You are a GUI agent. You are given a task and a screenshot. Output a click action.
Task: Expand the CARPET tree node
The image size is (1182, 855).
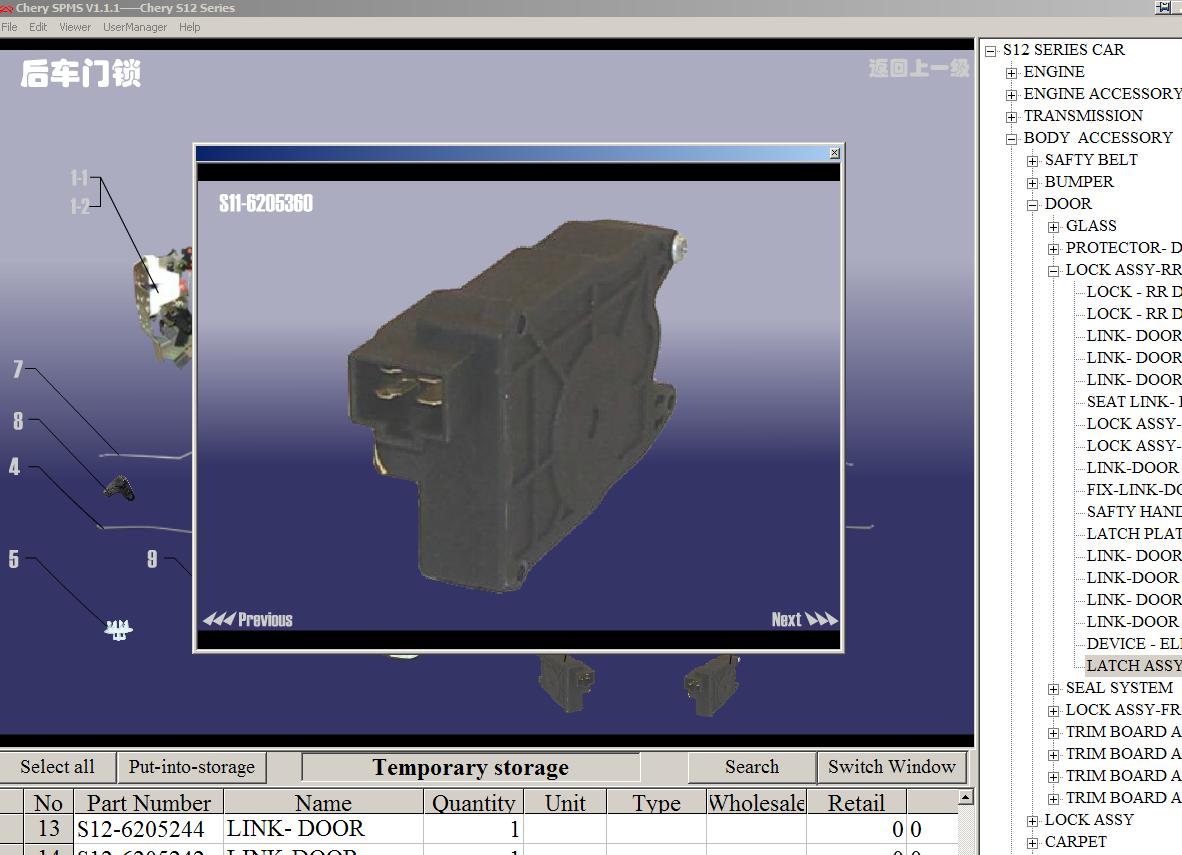point(1033,843)
